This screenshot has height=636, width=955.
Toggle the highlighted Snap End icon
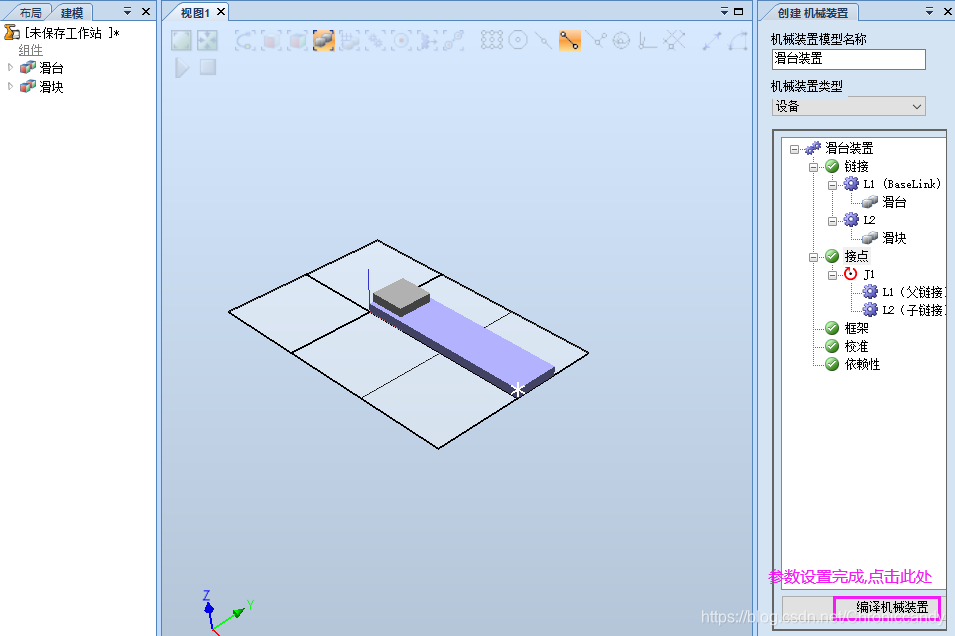[569, 41]
